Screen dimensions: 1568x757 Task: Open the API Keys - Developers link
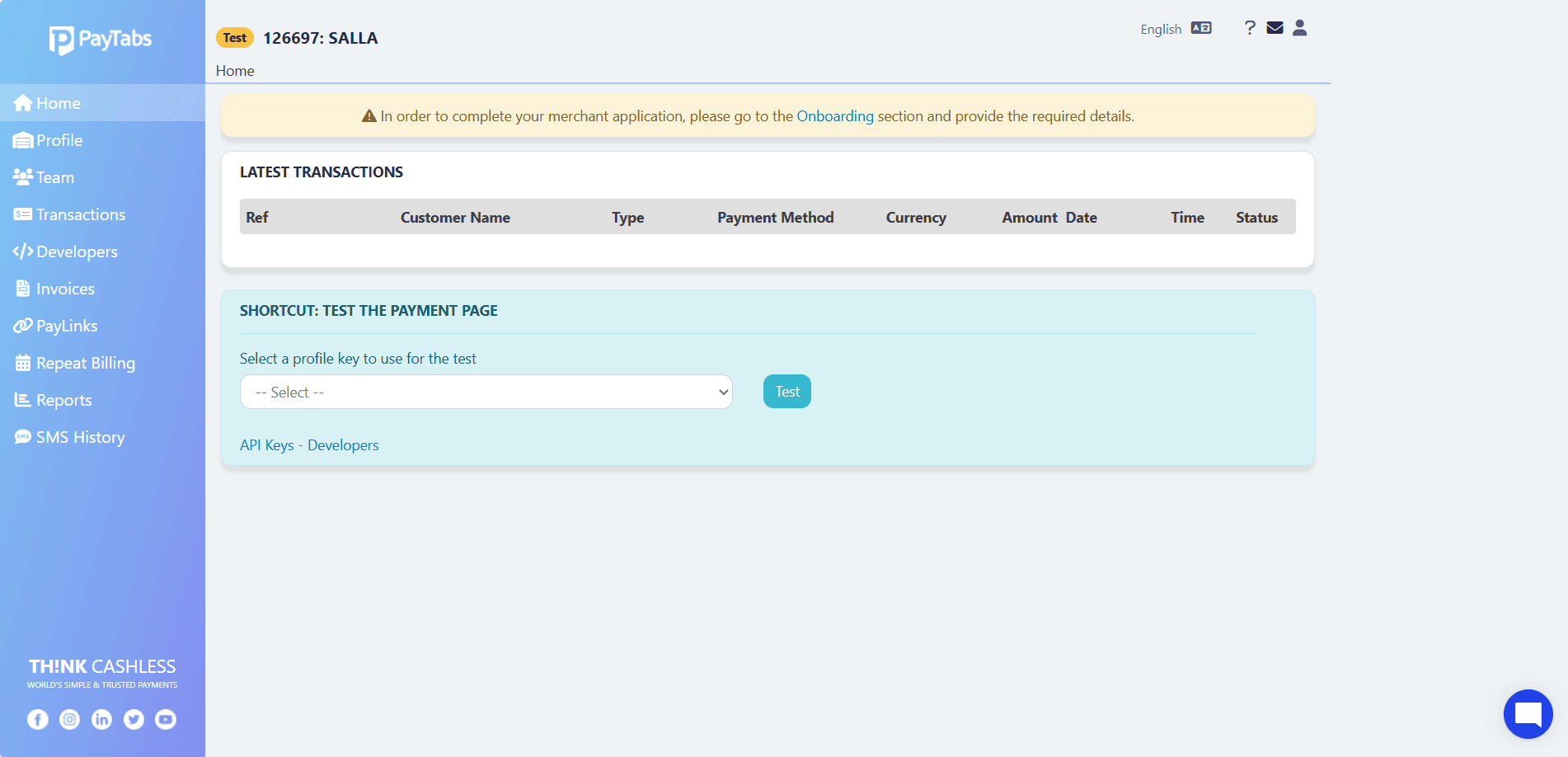point(309,445)
